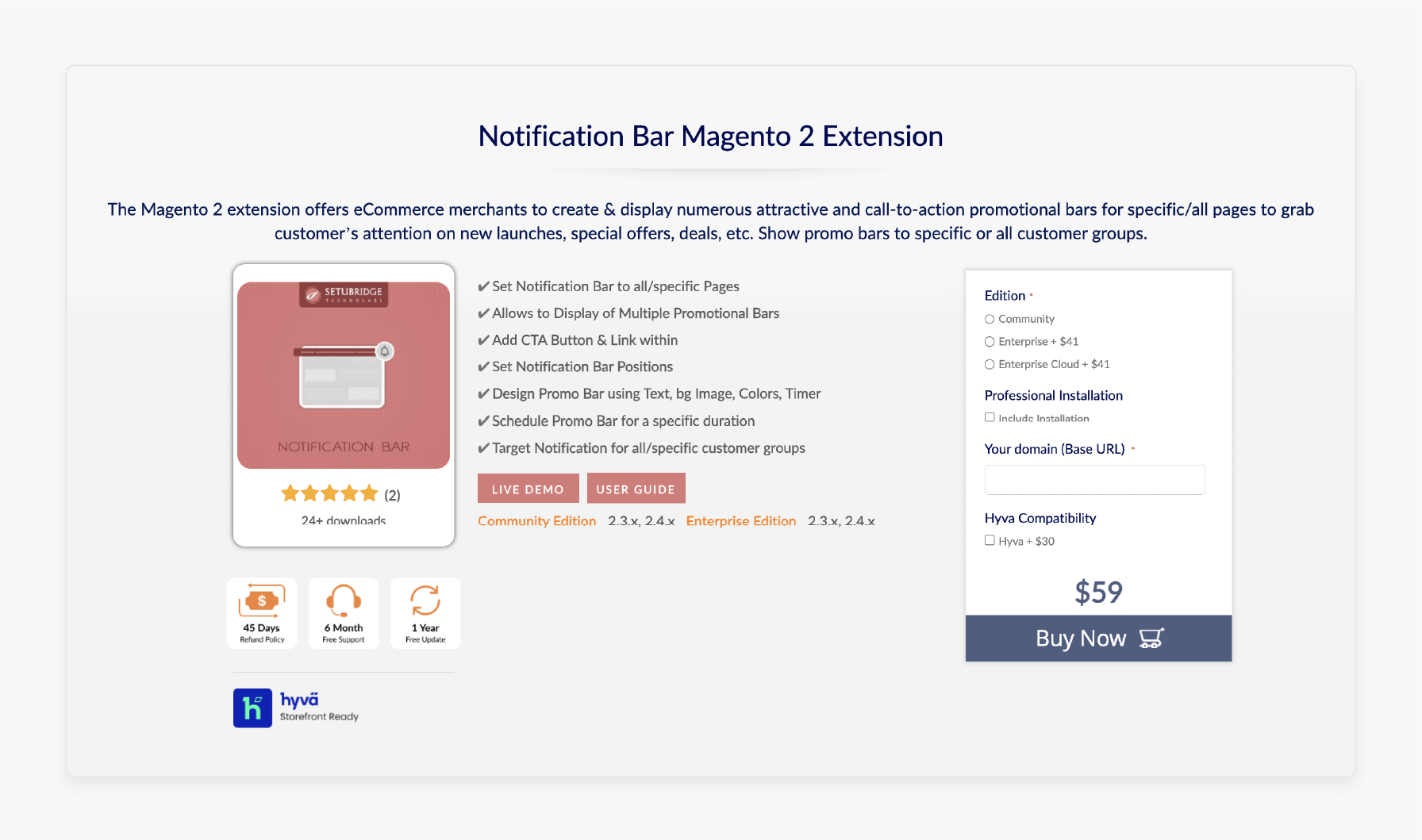Click the five-star rating stars
1422x840 pixels.
pos(329,494)
